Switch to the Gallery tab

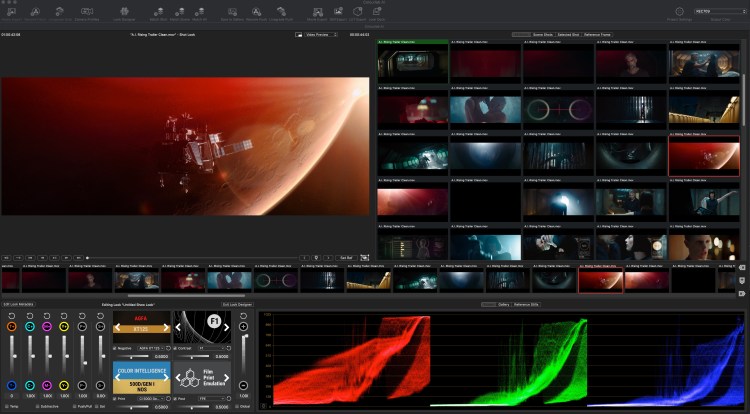point(504,305)
